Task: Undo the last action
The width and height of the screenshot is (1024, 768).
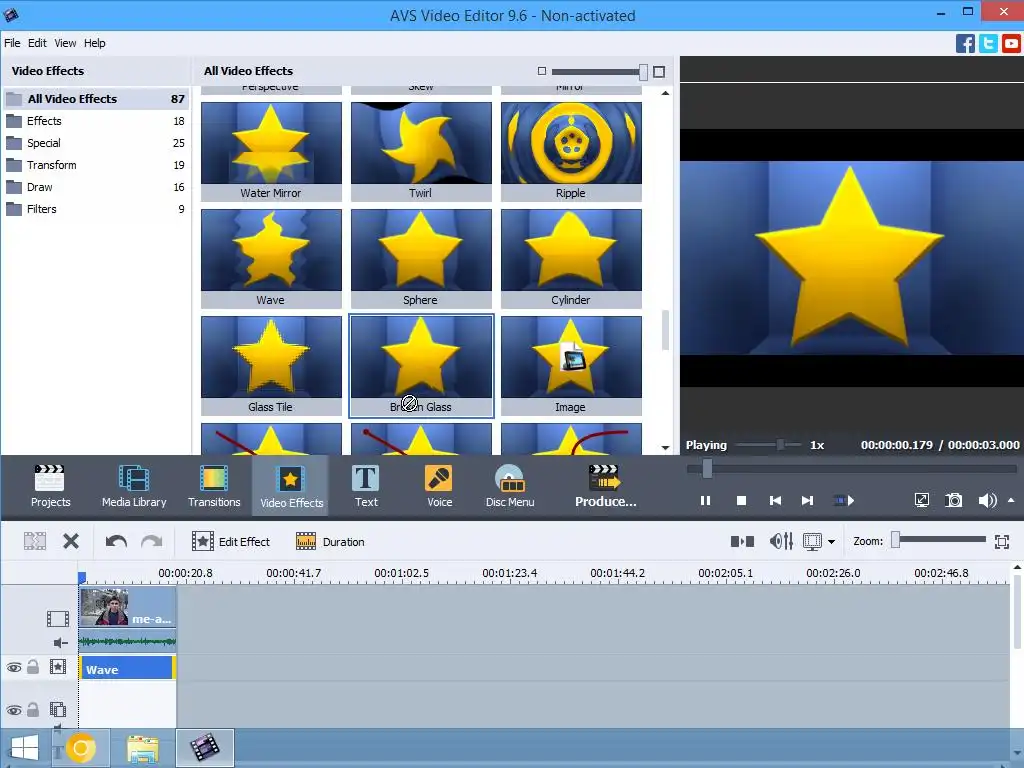Action: [116, 541]
